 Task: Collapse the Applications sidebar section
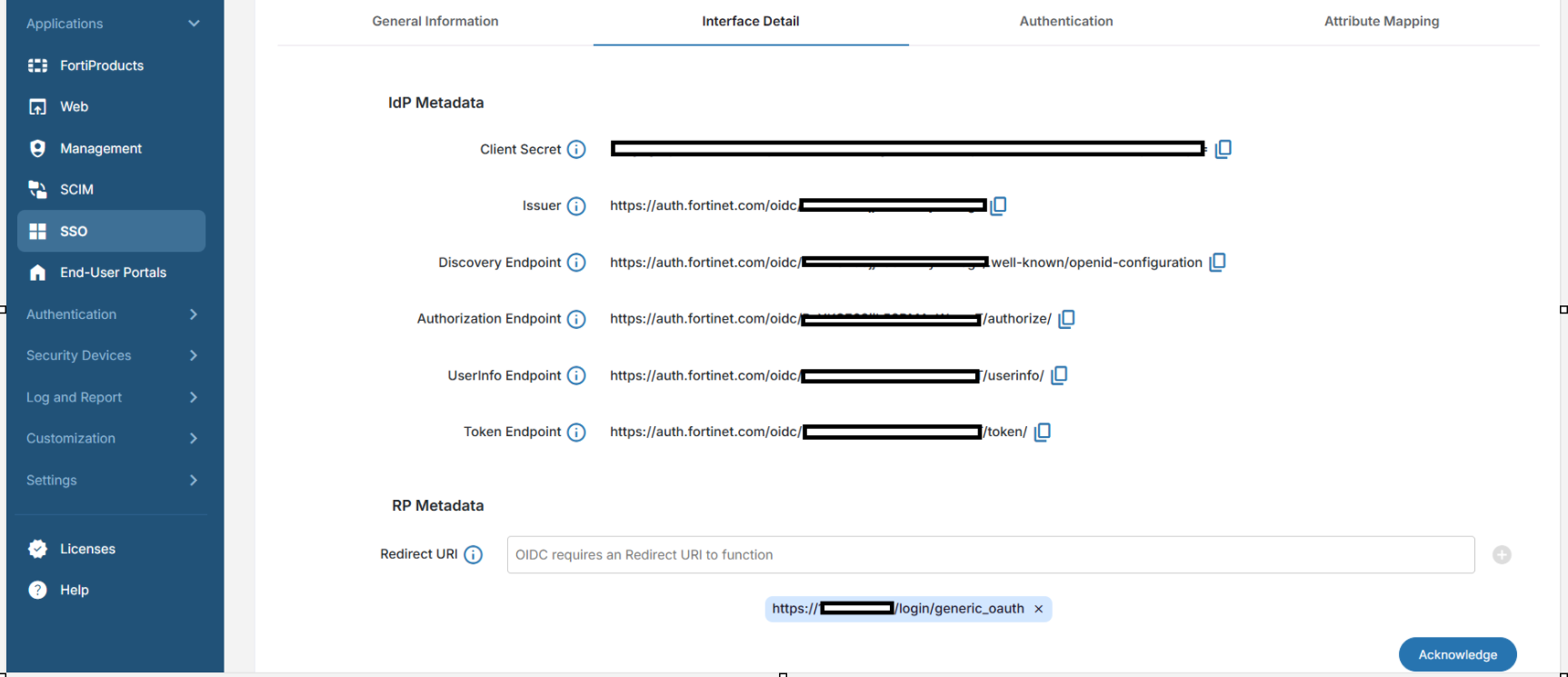click(194, 24)
